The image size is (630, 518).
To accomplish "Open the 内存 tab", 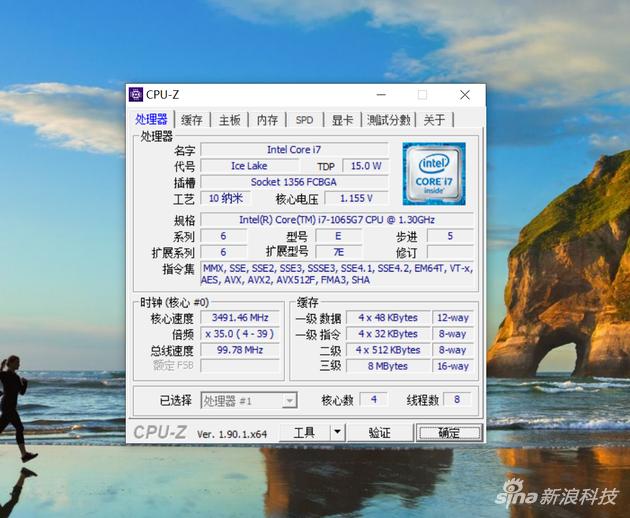I will pyautogui.click(x=267, y=120).
